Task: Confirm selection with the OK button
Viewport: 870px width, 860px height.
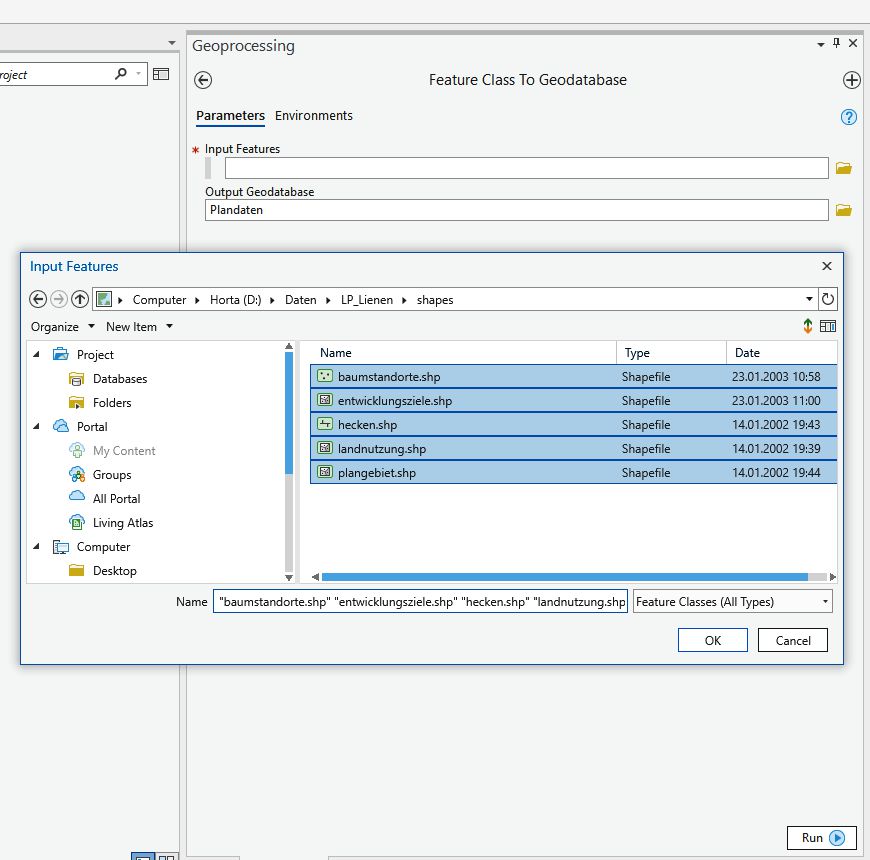Action: point(712,640)
